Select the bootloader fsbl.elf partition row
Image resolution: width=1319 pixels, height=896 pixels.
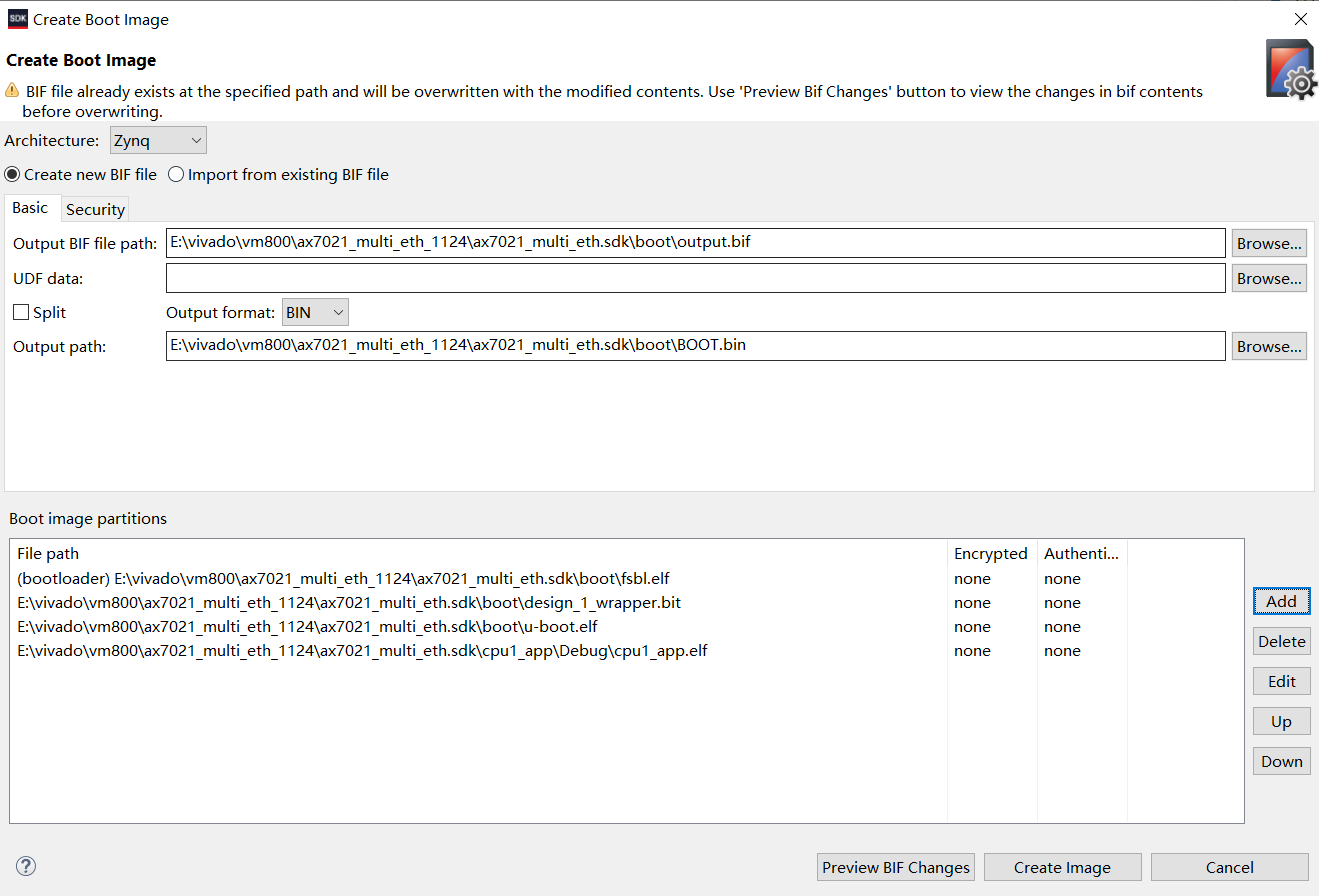click(x=627, y=578)
